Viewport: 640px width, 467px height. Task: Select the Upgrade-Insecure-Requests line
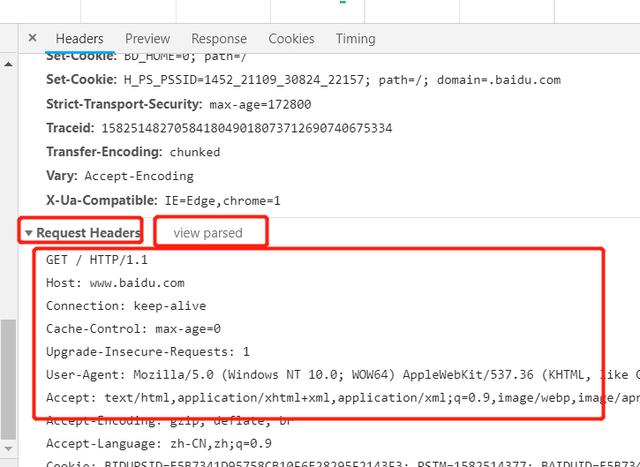click(148, 351)
